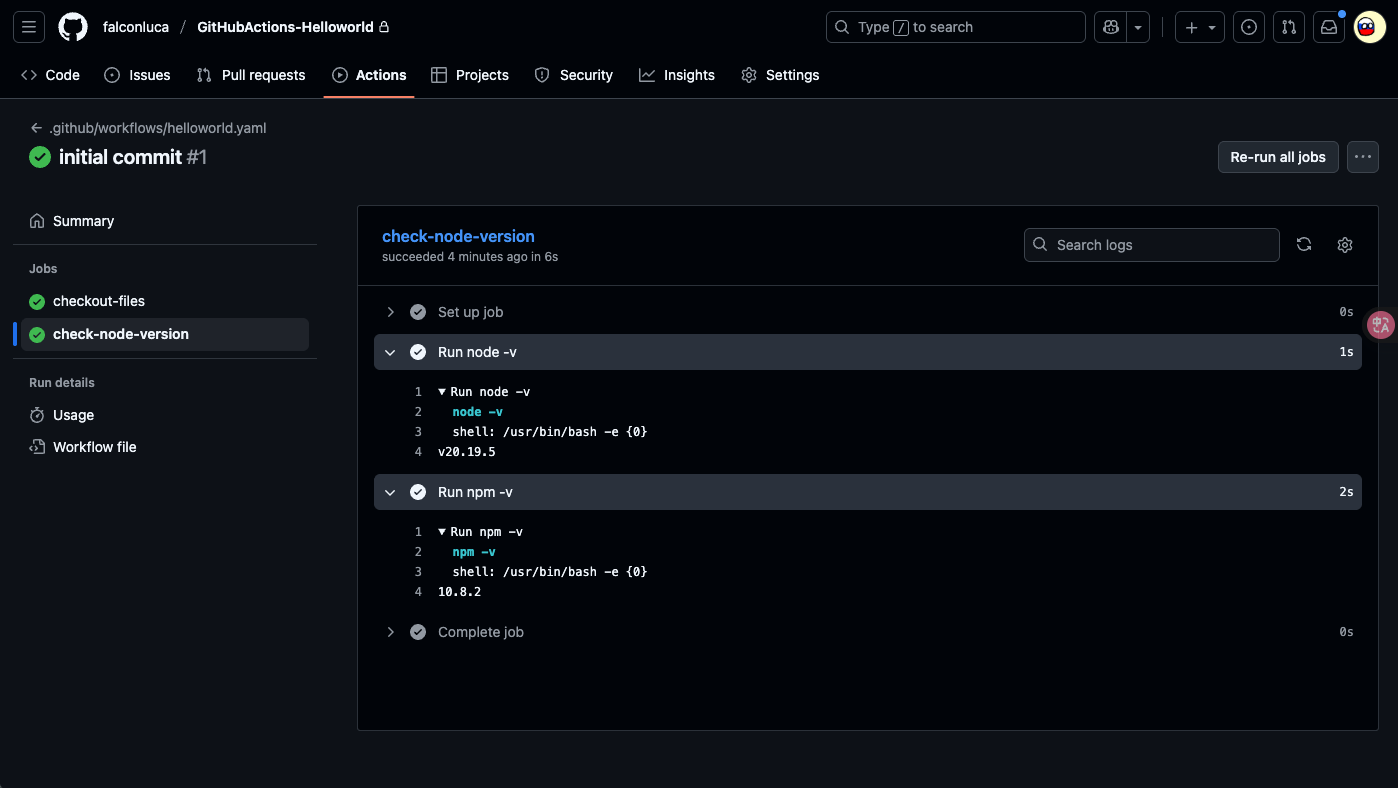Open the notifications inbox icon
The height and width of the screenshot is (788, 1398).
coord(1329,27)
